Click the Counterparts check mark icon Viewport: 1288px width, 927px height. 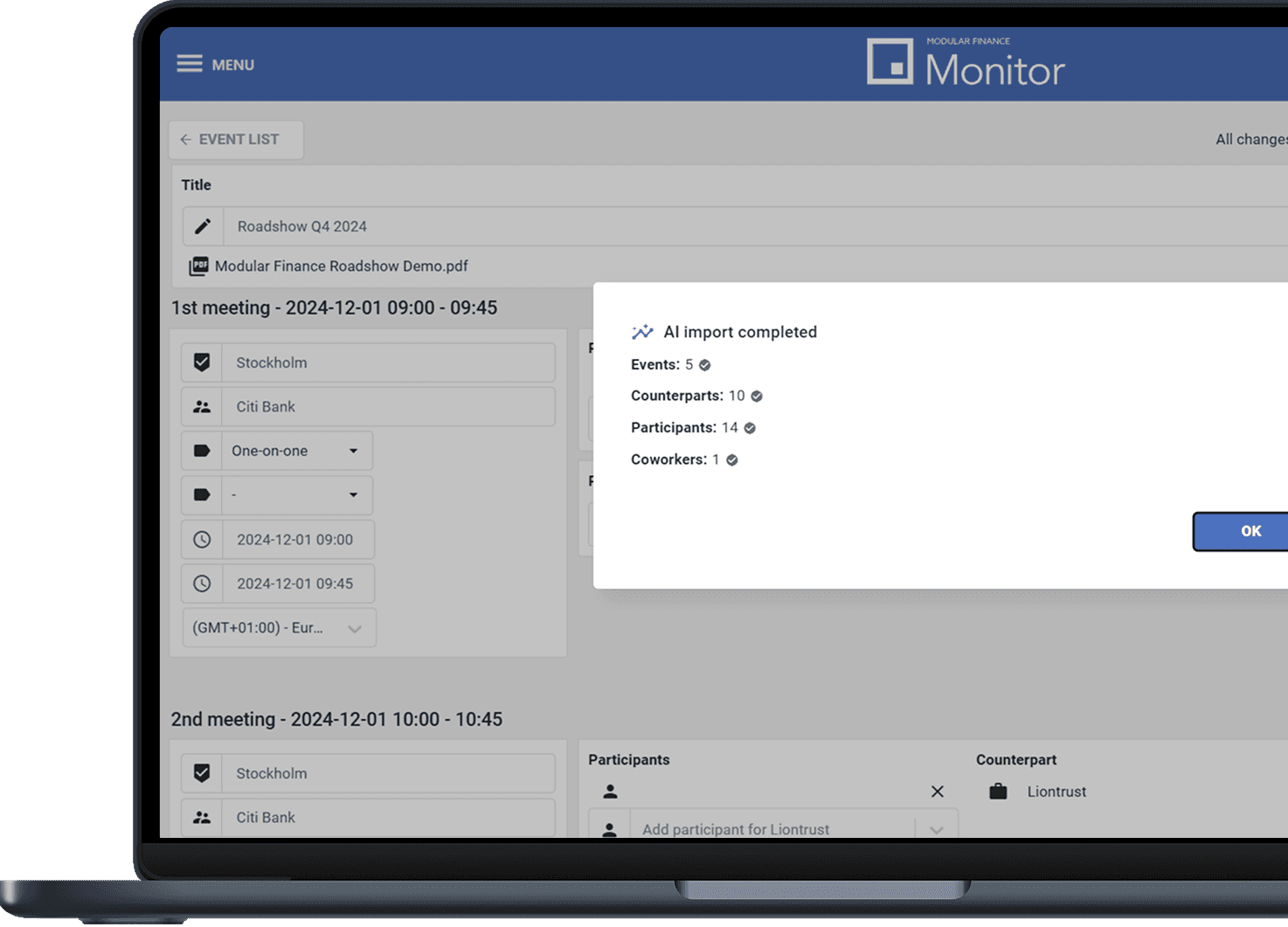tap(757, 396)
